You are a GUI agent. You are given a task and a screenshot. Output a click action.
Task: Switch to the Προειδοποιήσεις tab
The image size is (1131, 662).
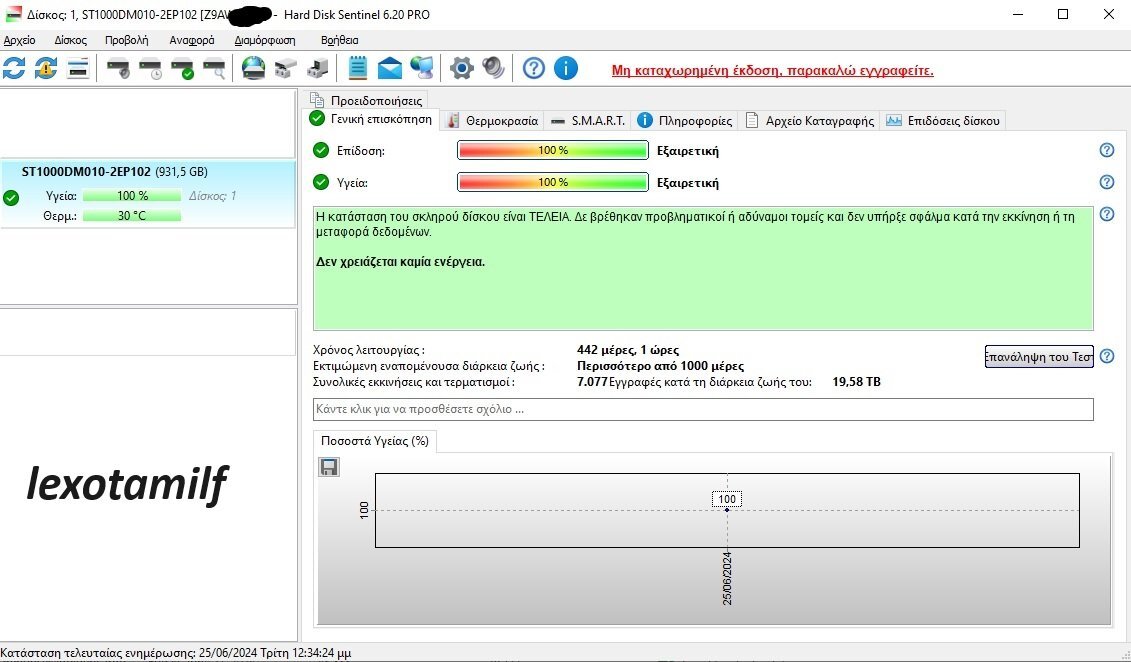[x=367, y=100]
